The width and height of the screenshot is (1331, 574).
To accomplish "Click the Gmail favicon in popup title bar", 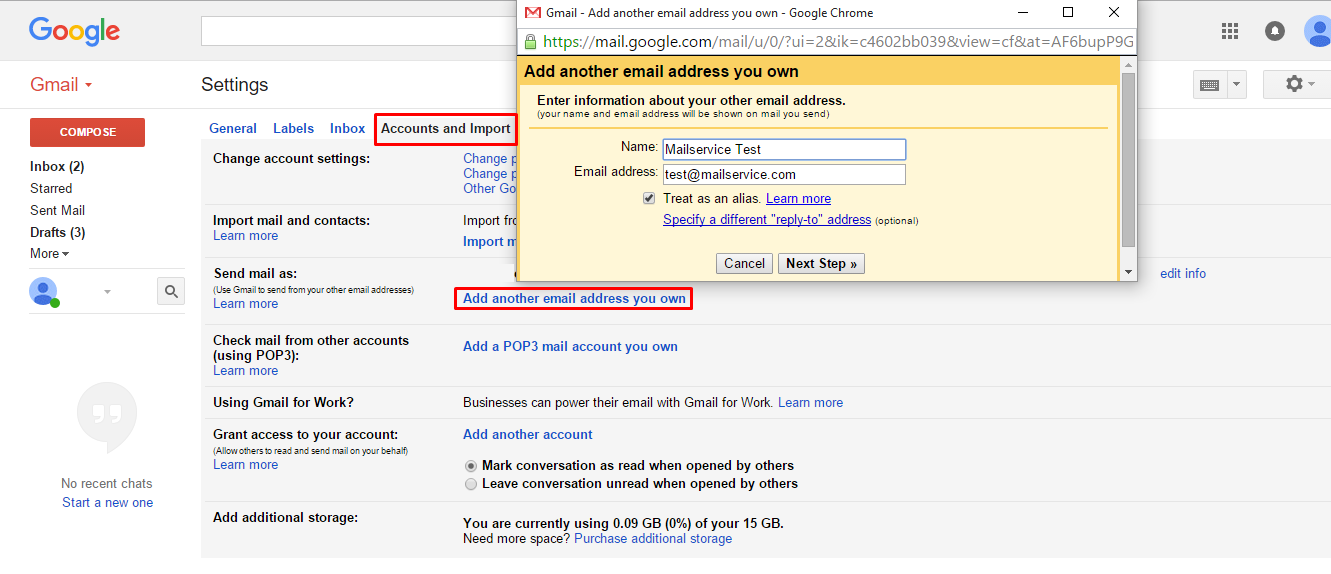I will (x=534, y=13).
